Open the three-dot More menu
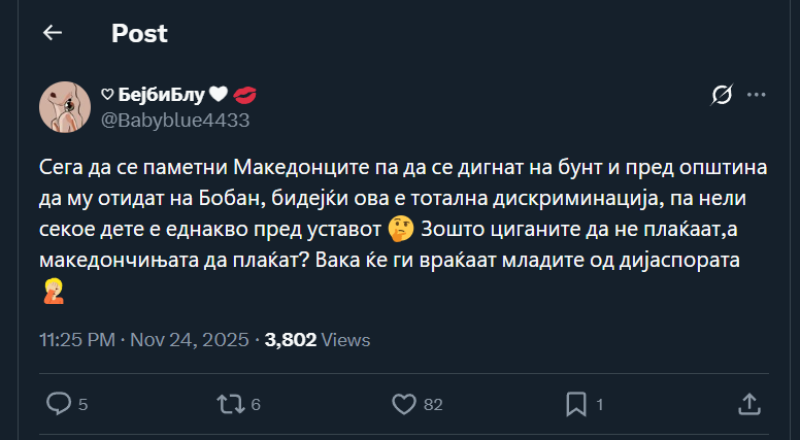The image size is (800, 440). tap(756, 95)
